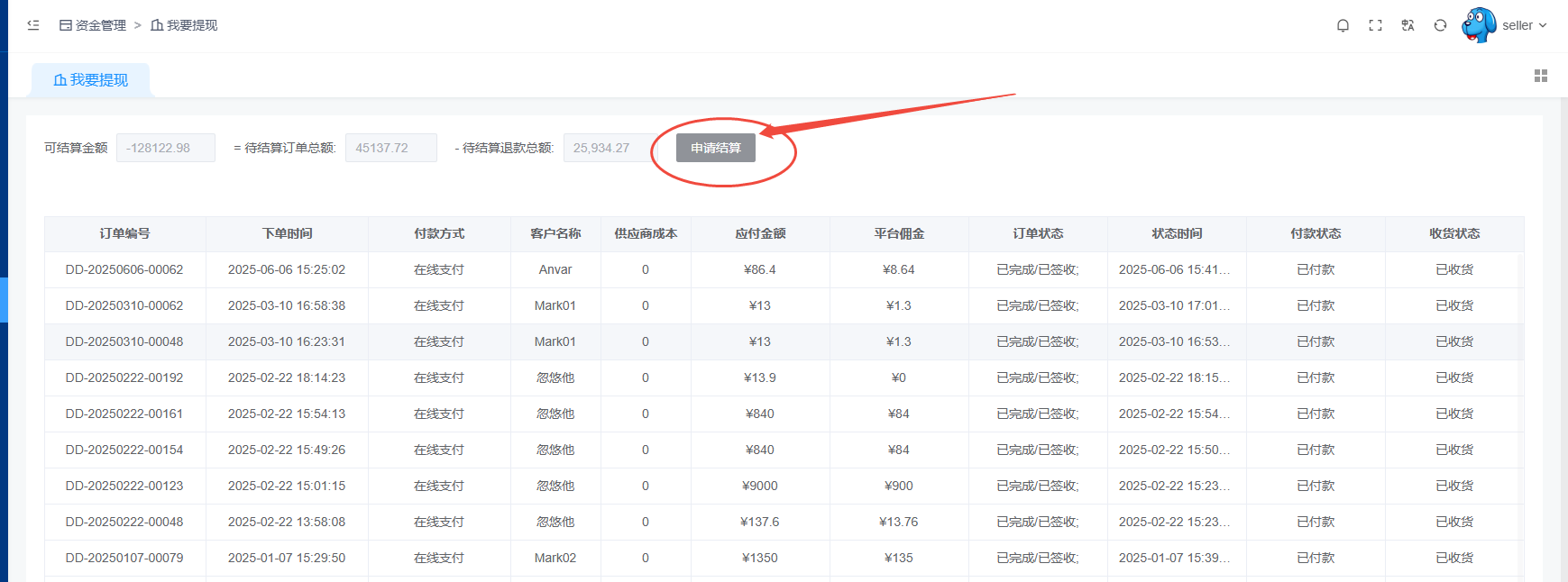Click the language translation icon
1568x582 pixels.
(x=1408, y=25)
